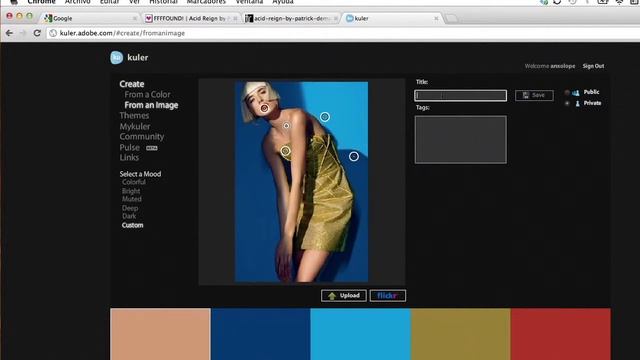Reload the page with refresh icon
This screenshot has width=640, height=360.
pyautogui.click(x=37, y=33)
